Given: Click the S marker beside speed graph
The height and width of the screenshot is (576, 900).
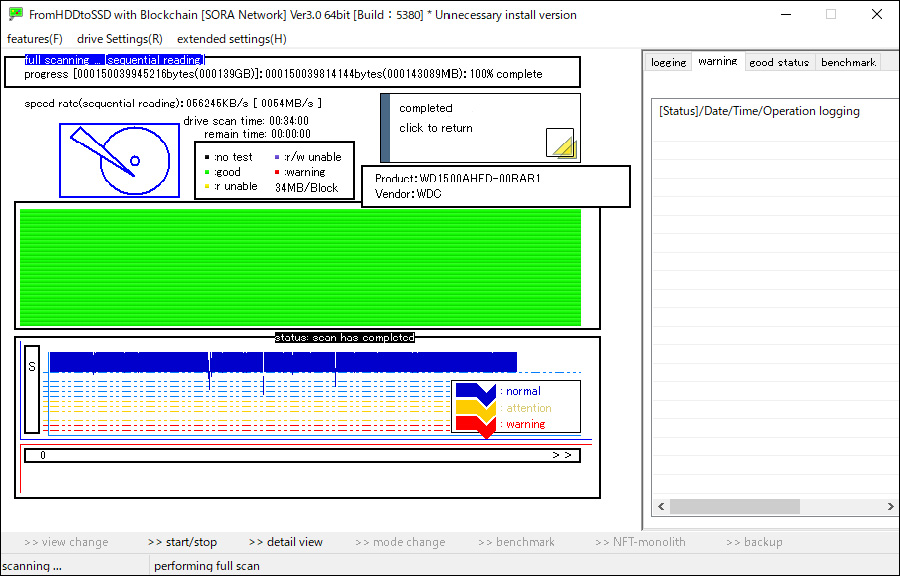Looking at the screenshot, I should 32,389.
